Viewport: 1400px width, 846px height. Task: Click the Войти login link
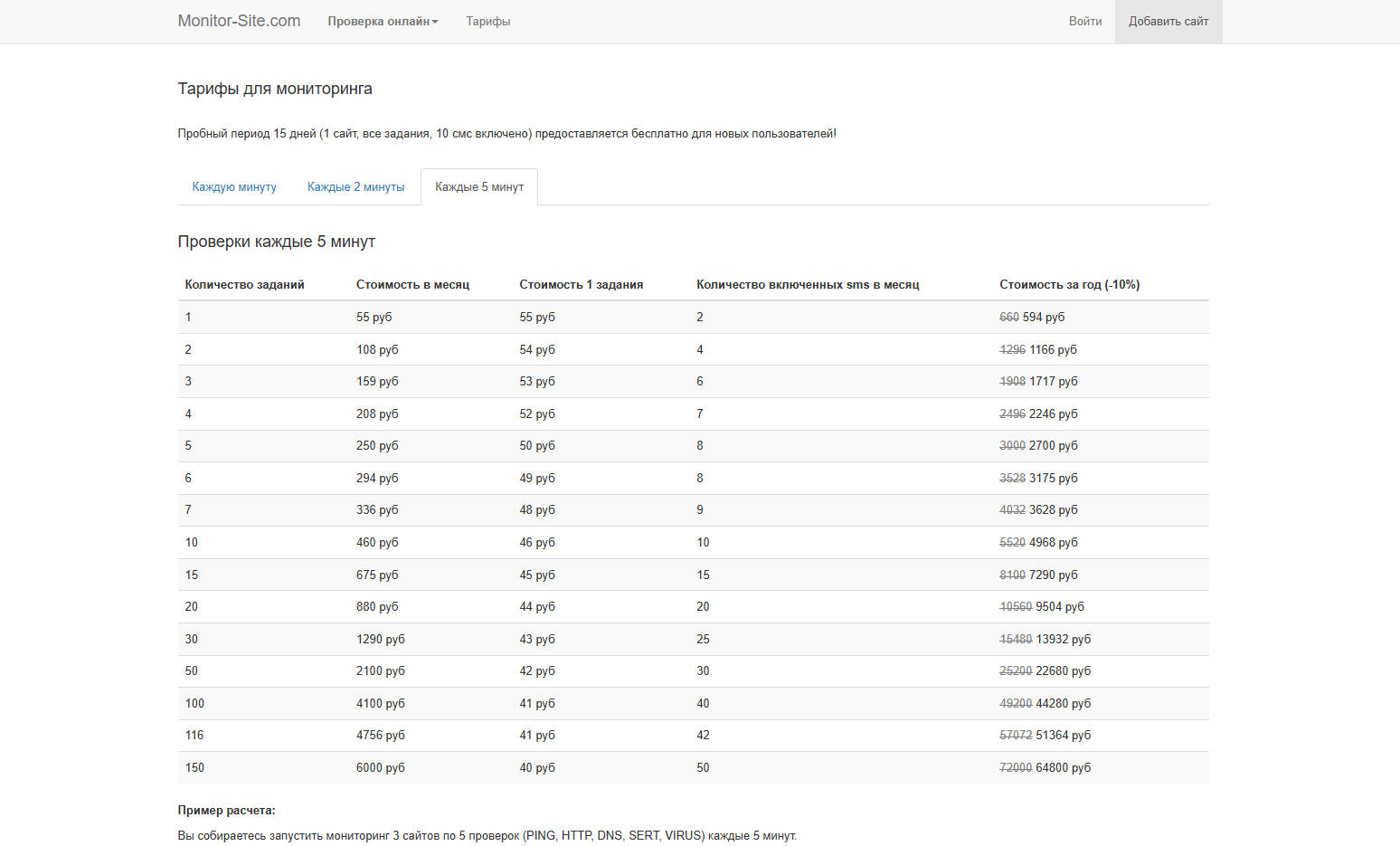point(1084,22)
